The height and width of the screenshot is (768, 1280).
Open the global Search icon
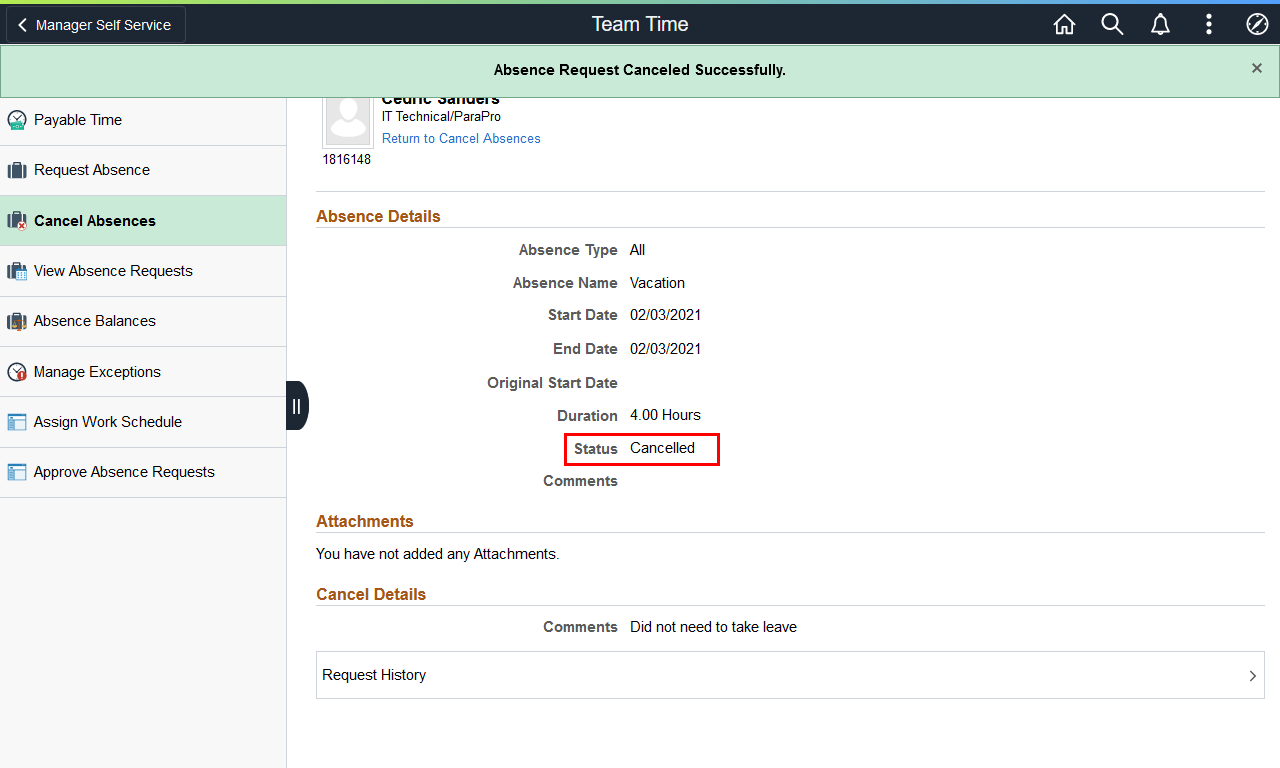1112,25
